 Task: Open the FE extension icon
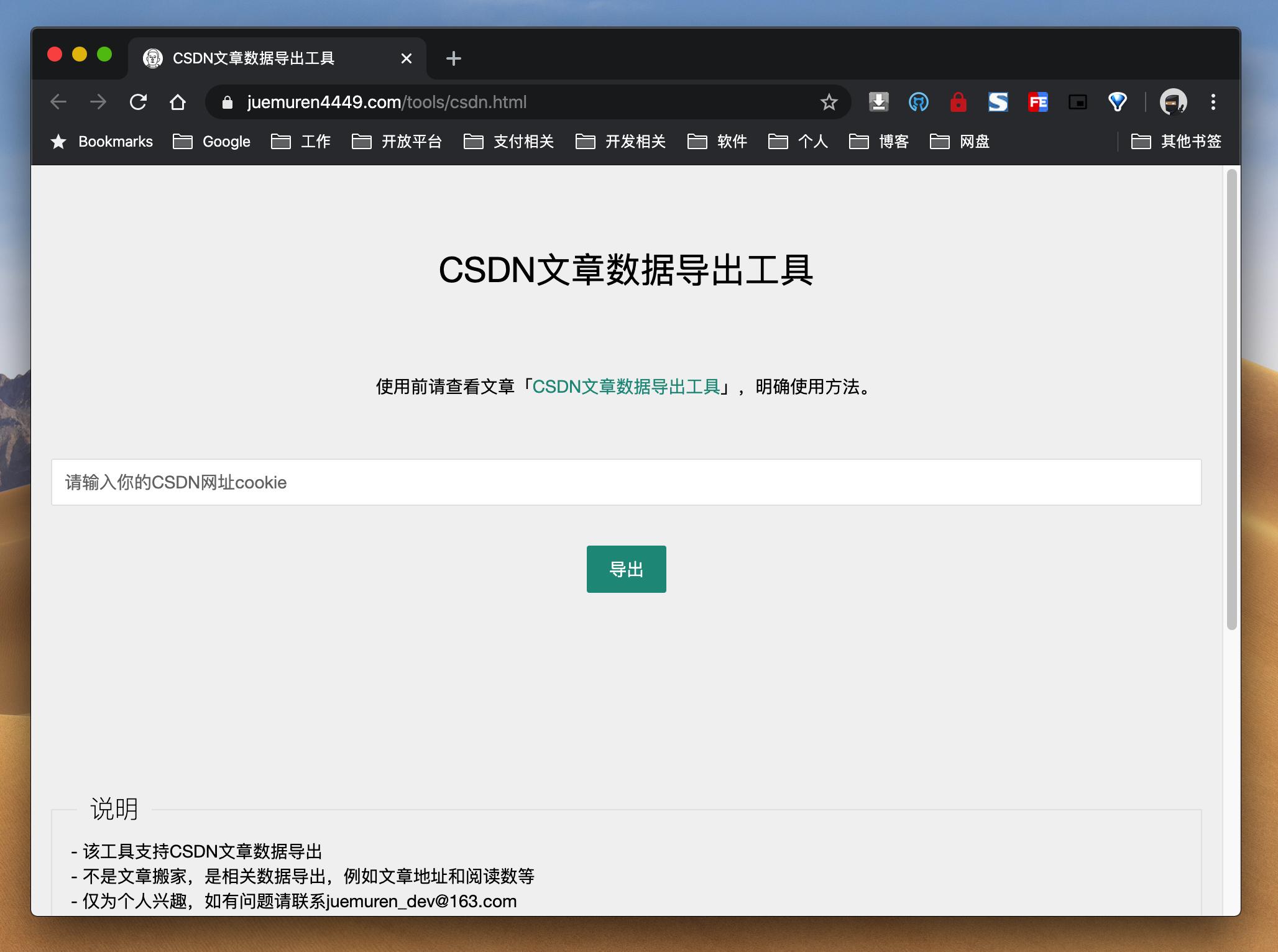pyautogui.click(x=1037, y=102)
